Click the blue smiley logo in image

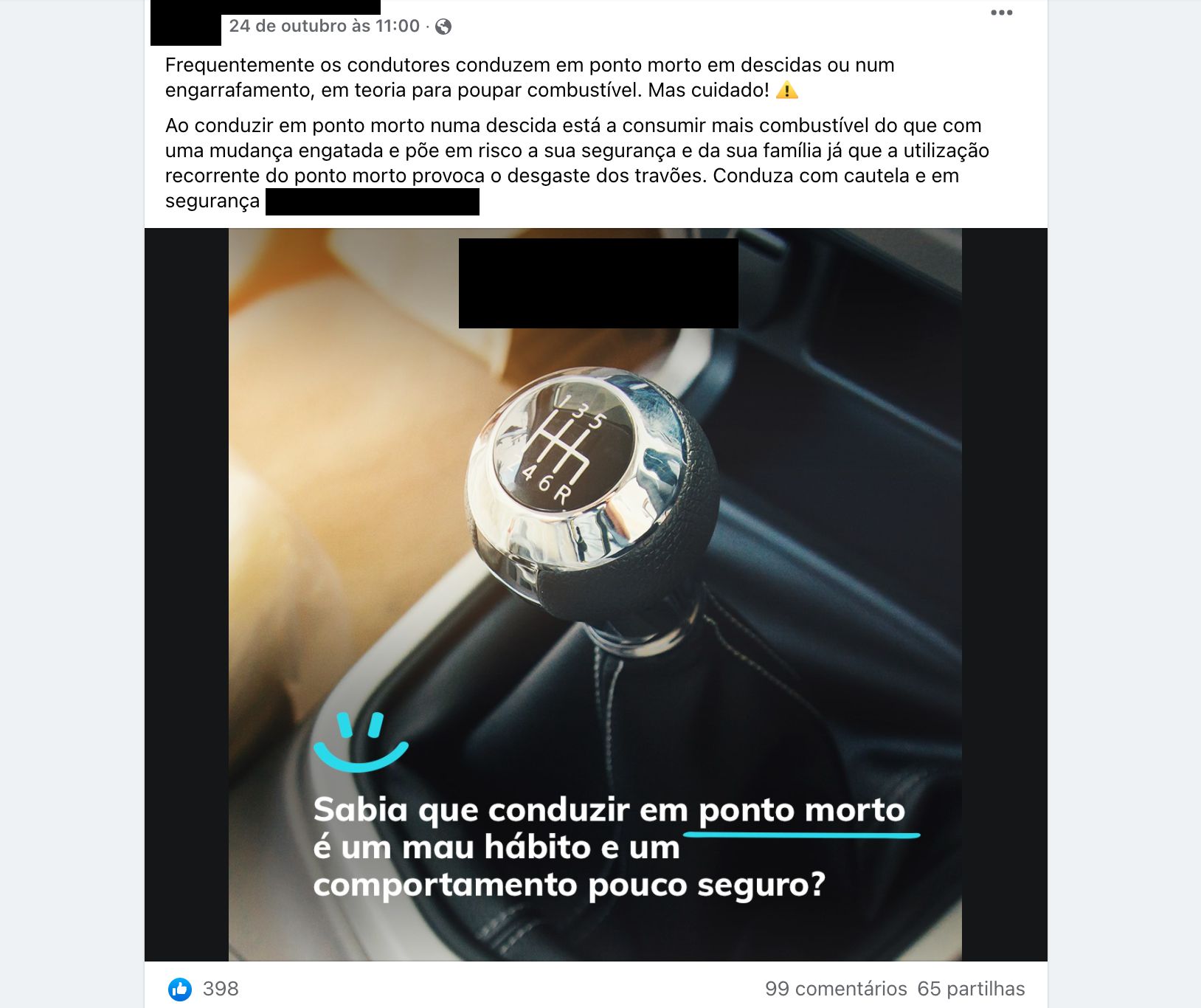click(x=361, y=742)
